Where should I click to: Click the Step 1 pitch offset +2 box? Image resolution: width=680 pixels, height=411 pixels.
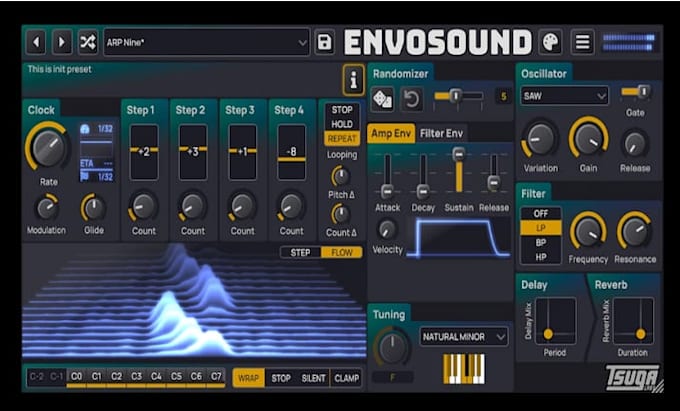(144, 152)
